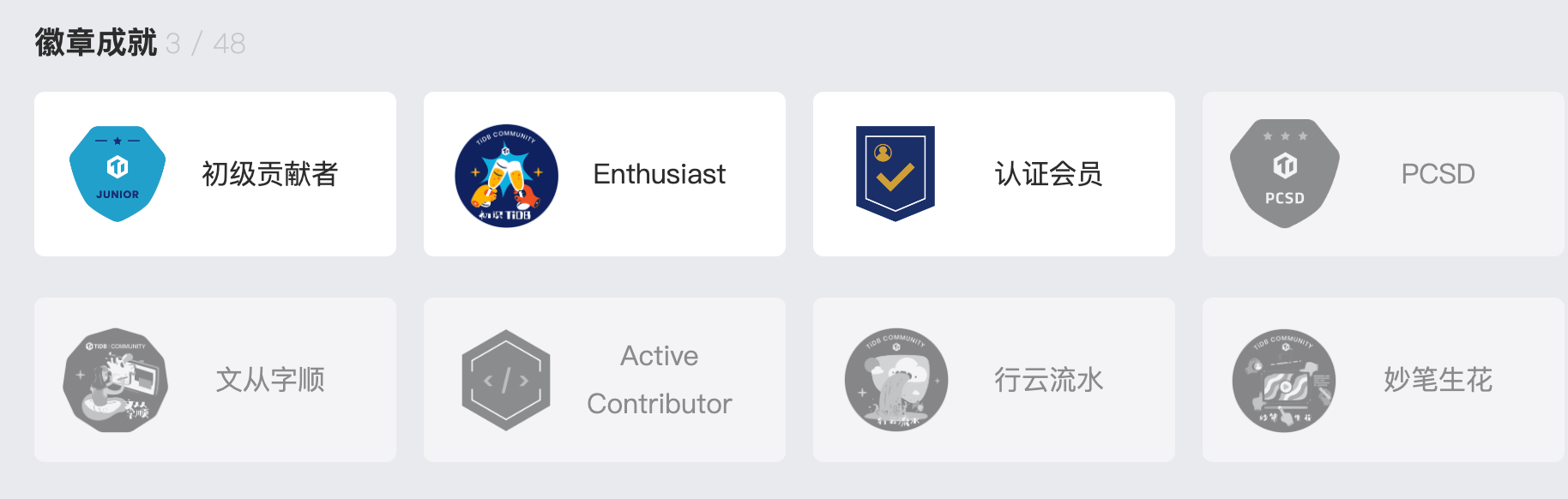Click the Active Contributor code hexagon icon
The height and width of the screenshot is (499, 1568).
506,380
